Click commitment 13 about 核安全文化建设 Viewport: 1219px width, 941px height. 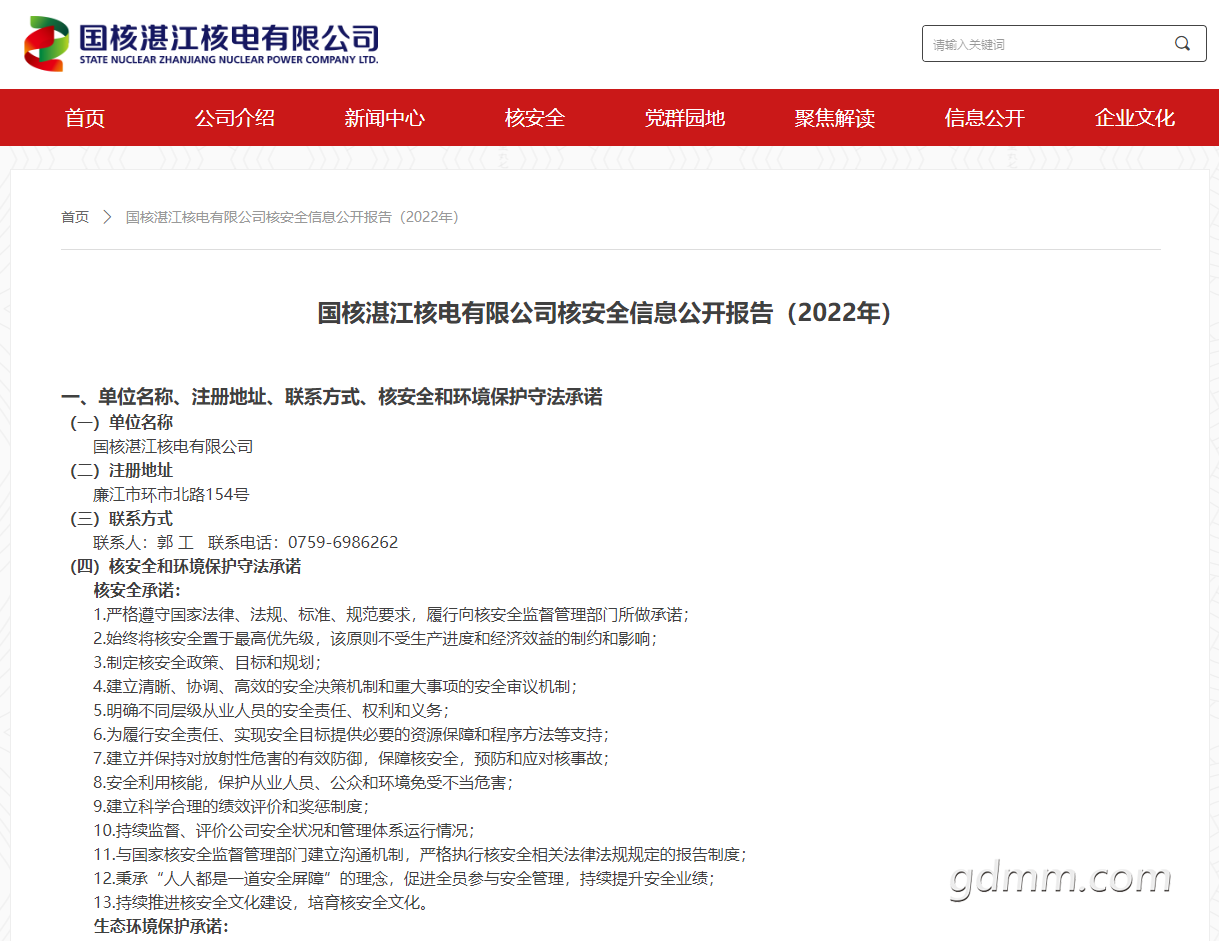(262, 902)
